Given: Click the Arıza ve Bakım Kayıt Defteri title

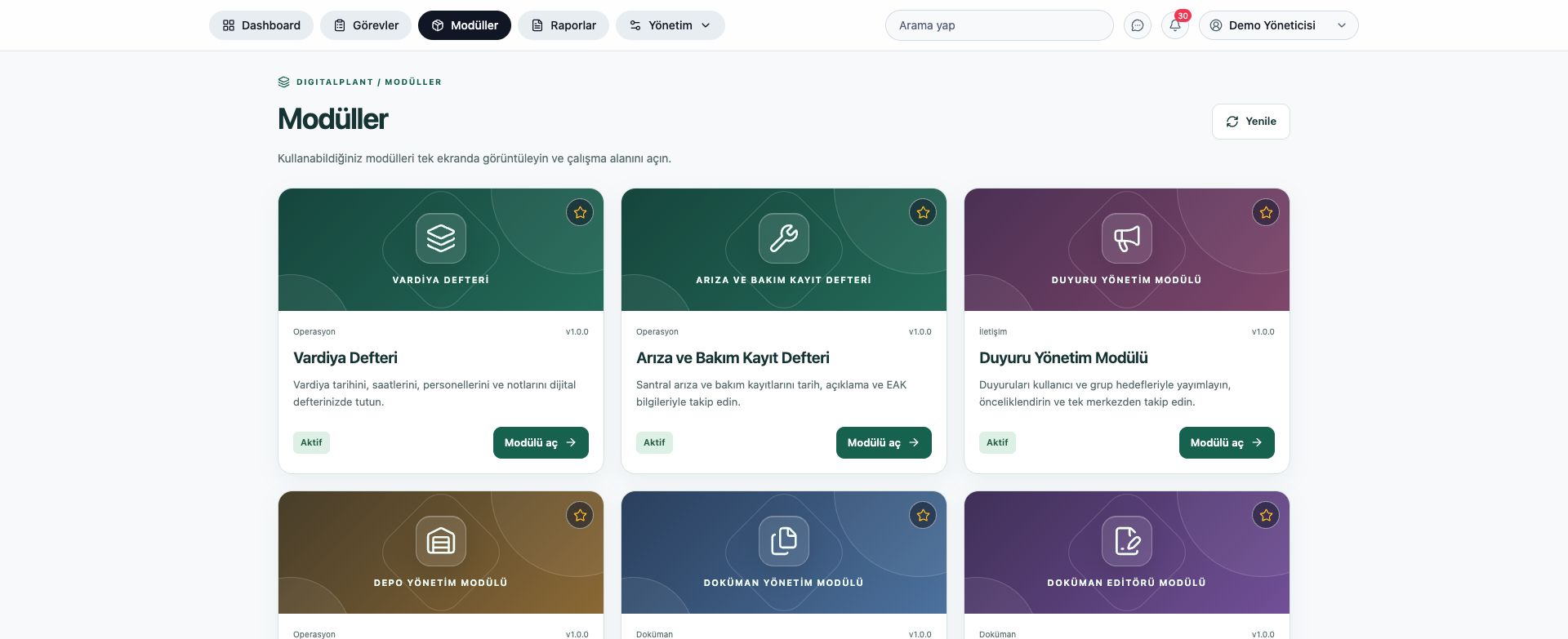Looking at the screenshot, I should pyautogui.click(x=733, y=357).
